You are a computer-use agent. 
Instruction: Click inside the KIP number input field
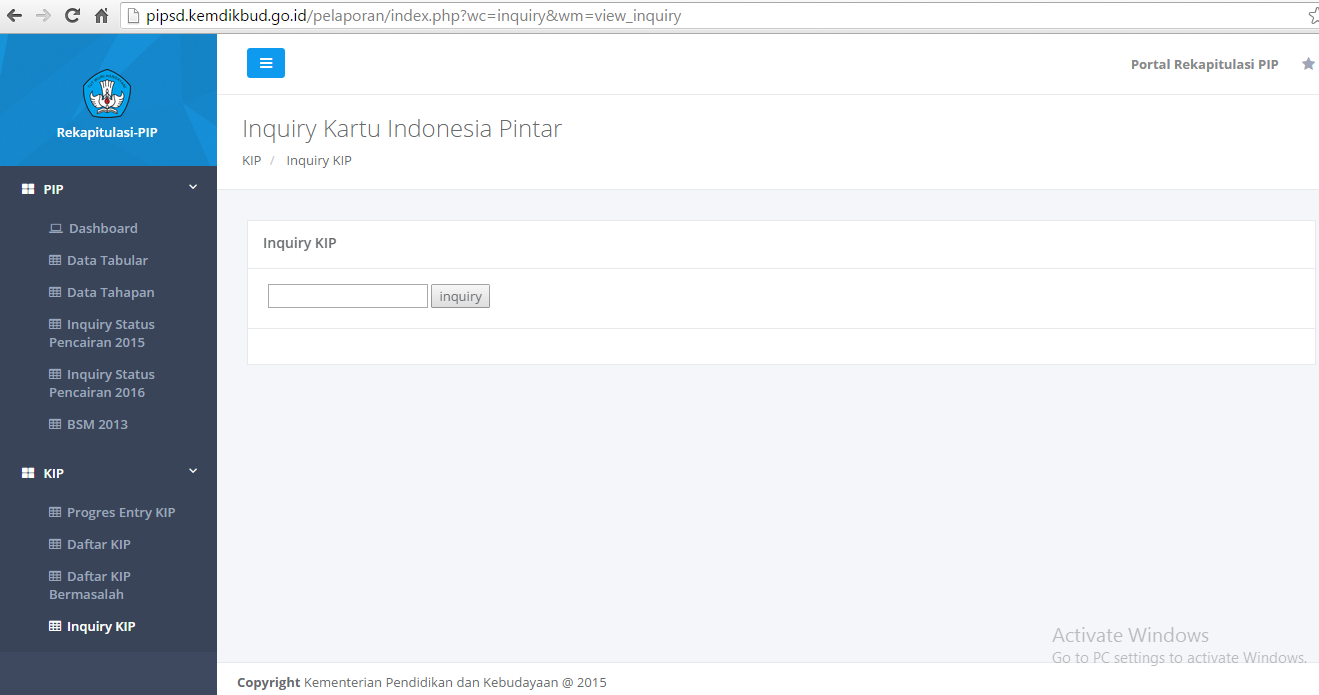[x=347, y=296]
